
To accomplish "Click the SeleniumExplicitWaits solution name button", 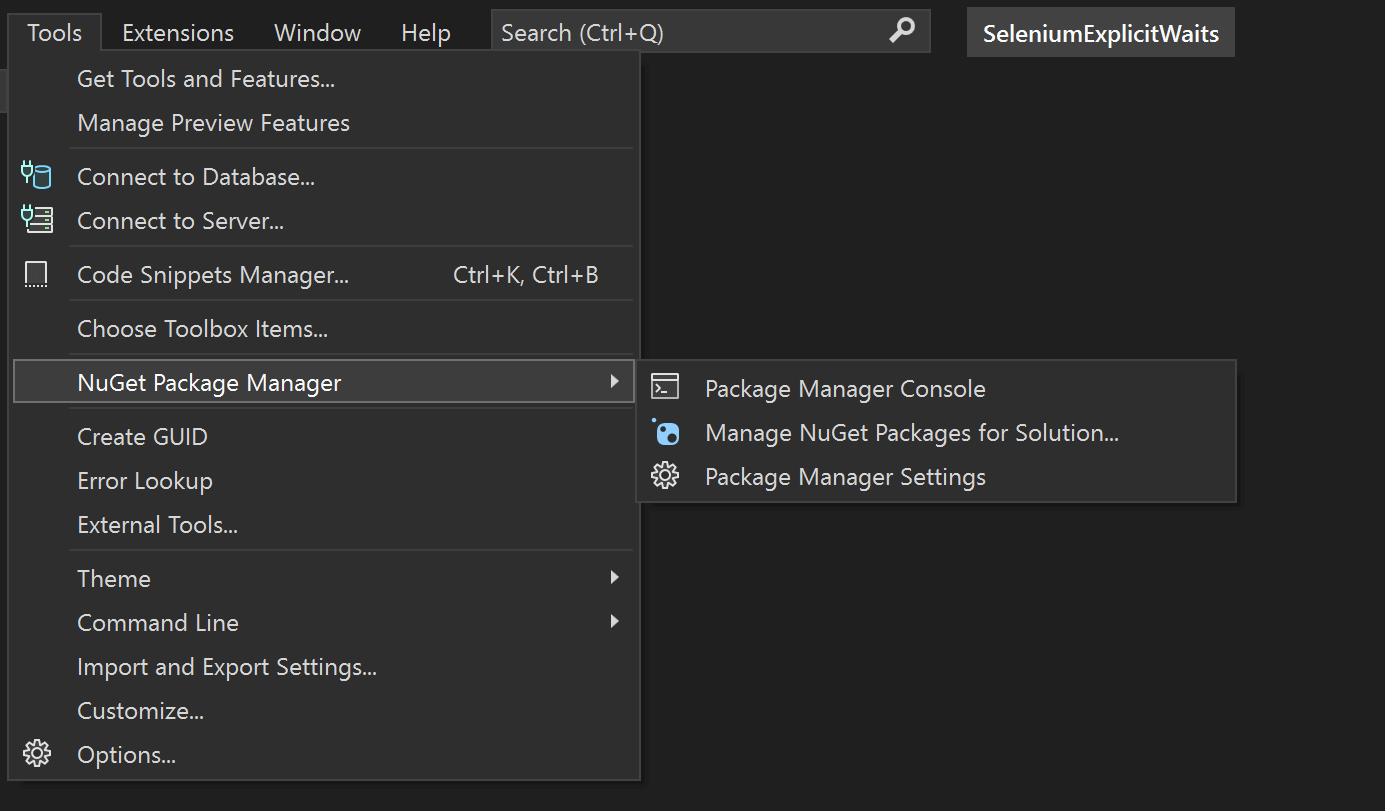I will pyautogui.click(x=1100, y=33).
